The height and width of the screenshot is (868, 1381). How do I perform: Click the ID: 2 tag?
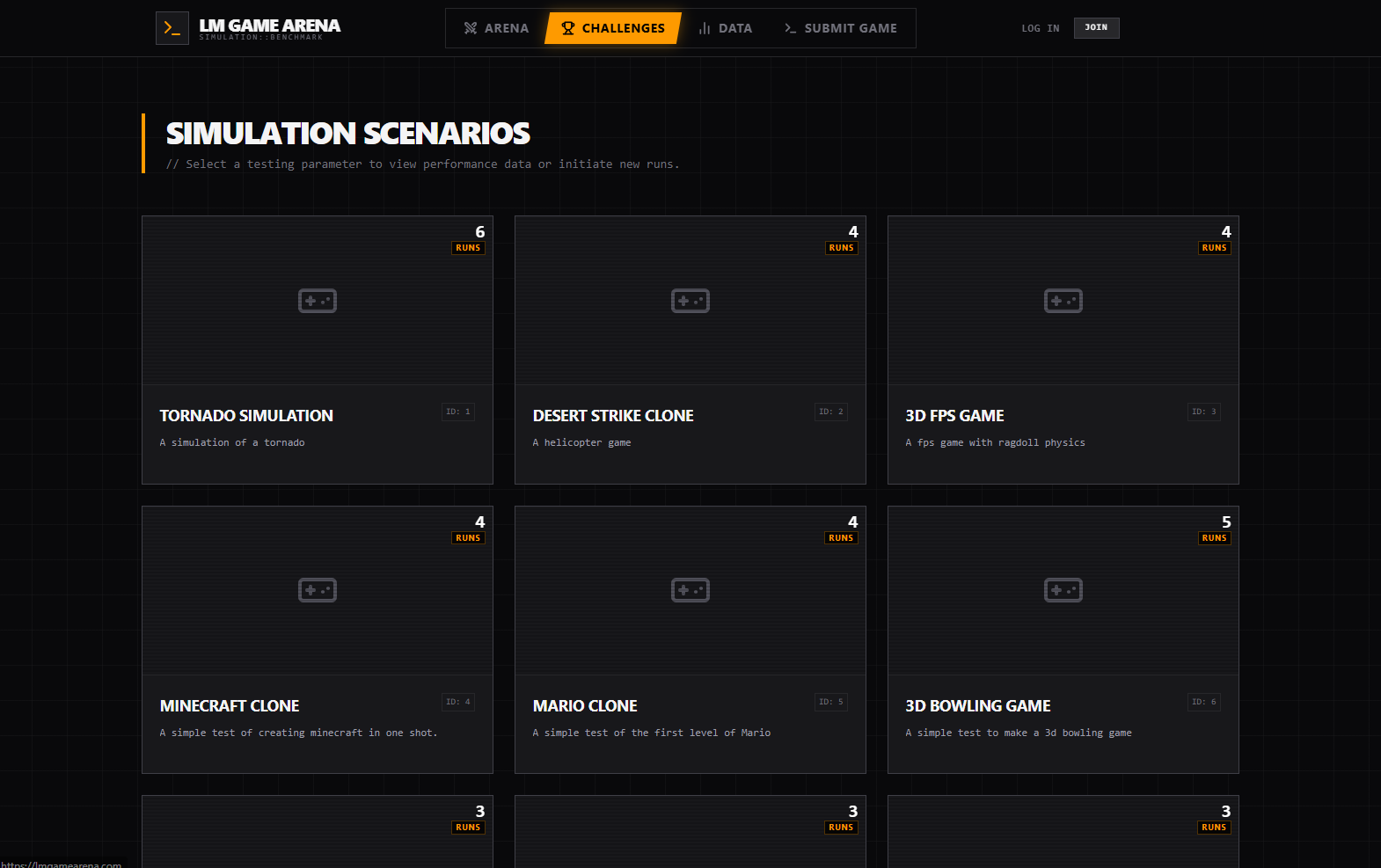coord(831,412)
